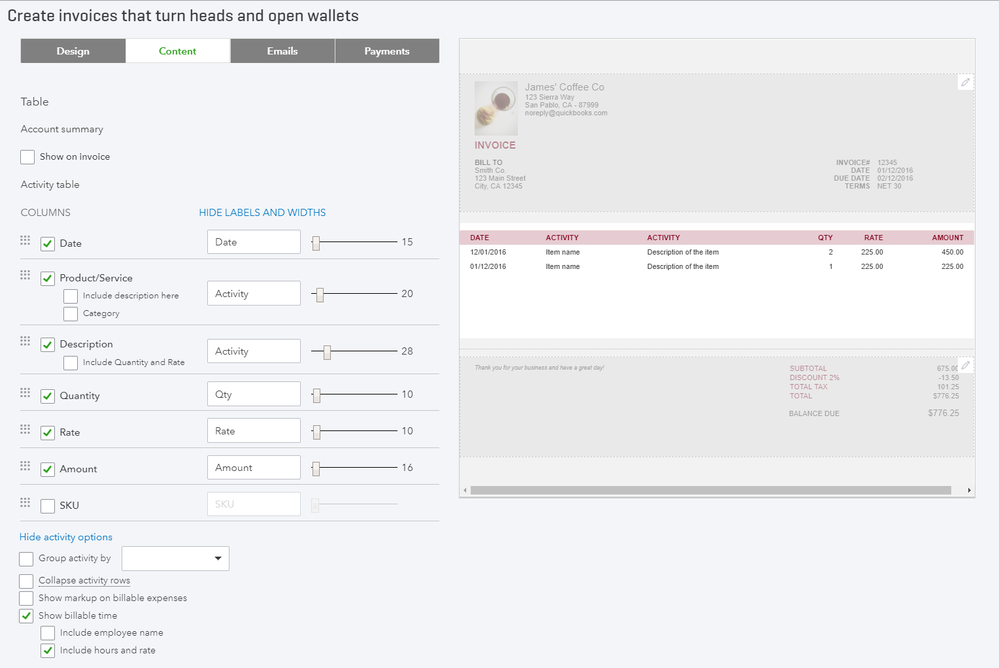Click the drag handle beside the Amount column

25,467
